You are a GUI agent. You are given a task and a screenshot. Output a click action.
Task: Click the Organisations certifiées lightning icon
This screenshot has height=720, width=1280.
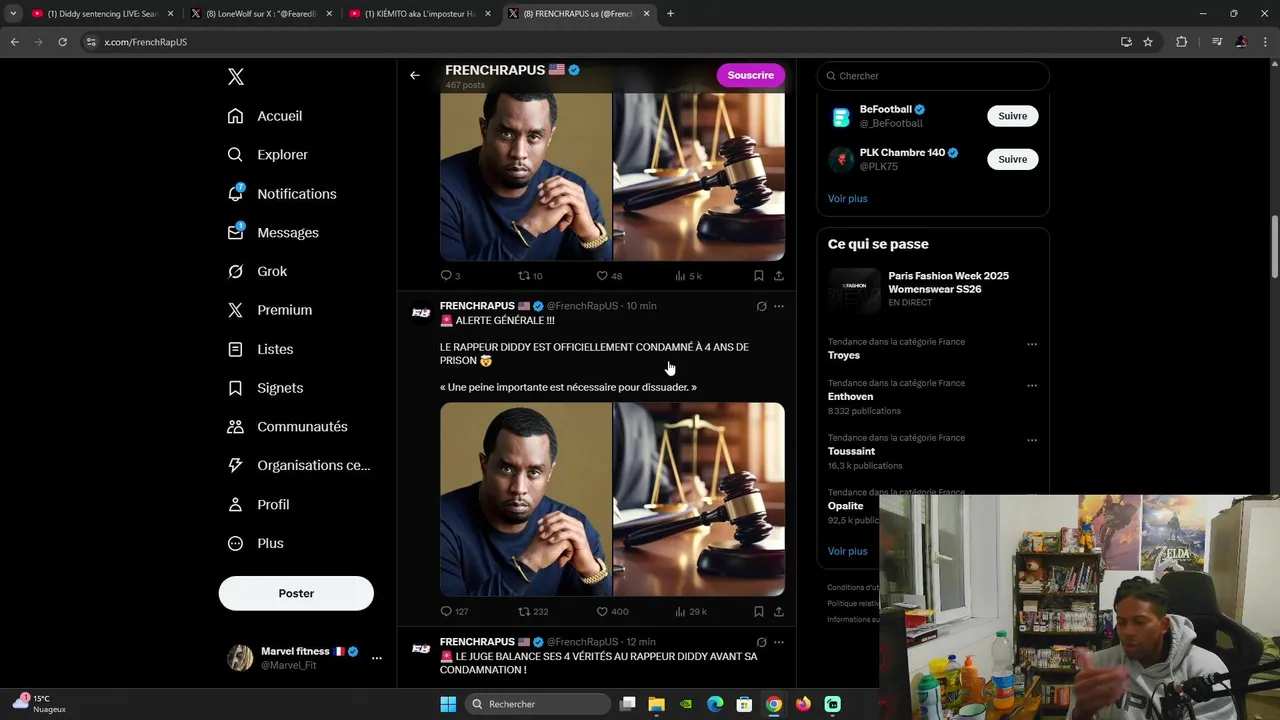click(235, 465)
